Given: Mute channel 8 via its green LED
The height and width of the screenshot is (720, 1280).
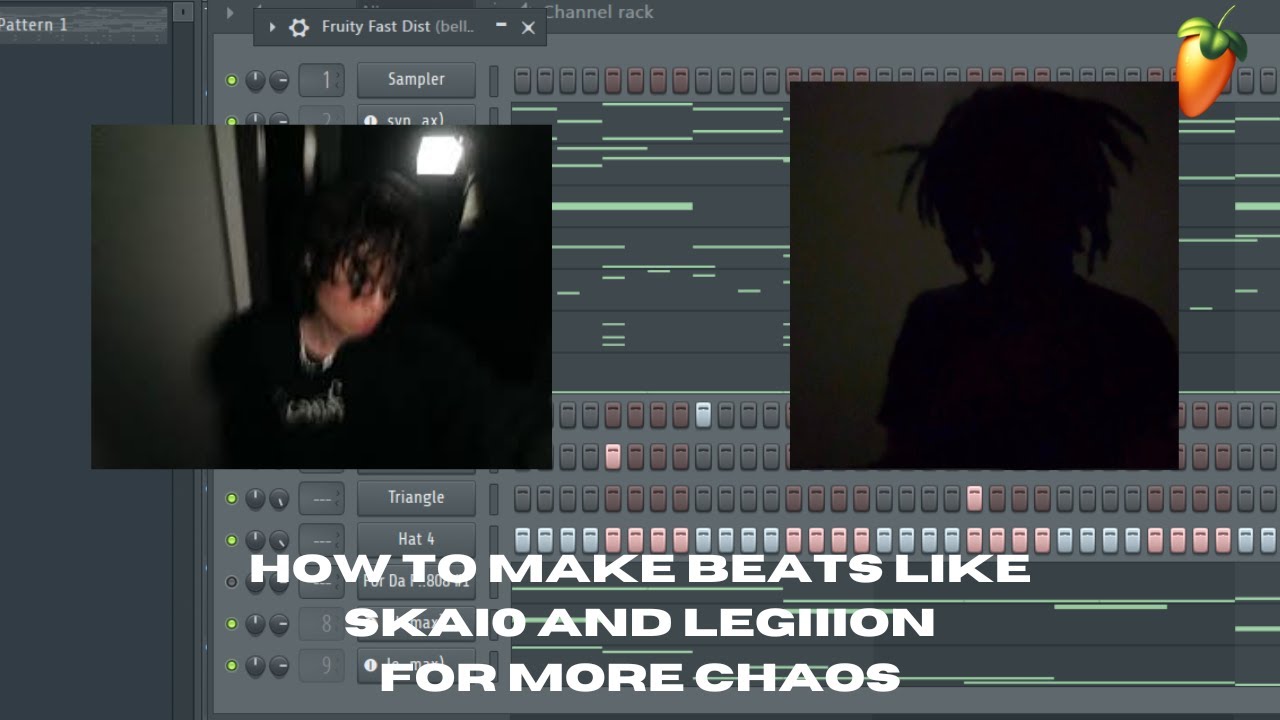Looking at the screenshot, I should point(232,624).
